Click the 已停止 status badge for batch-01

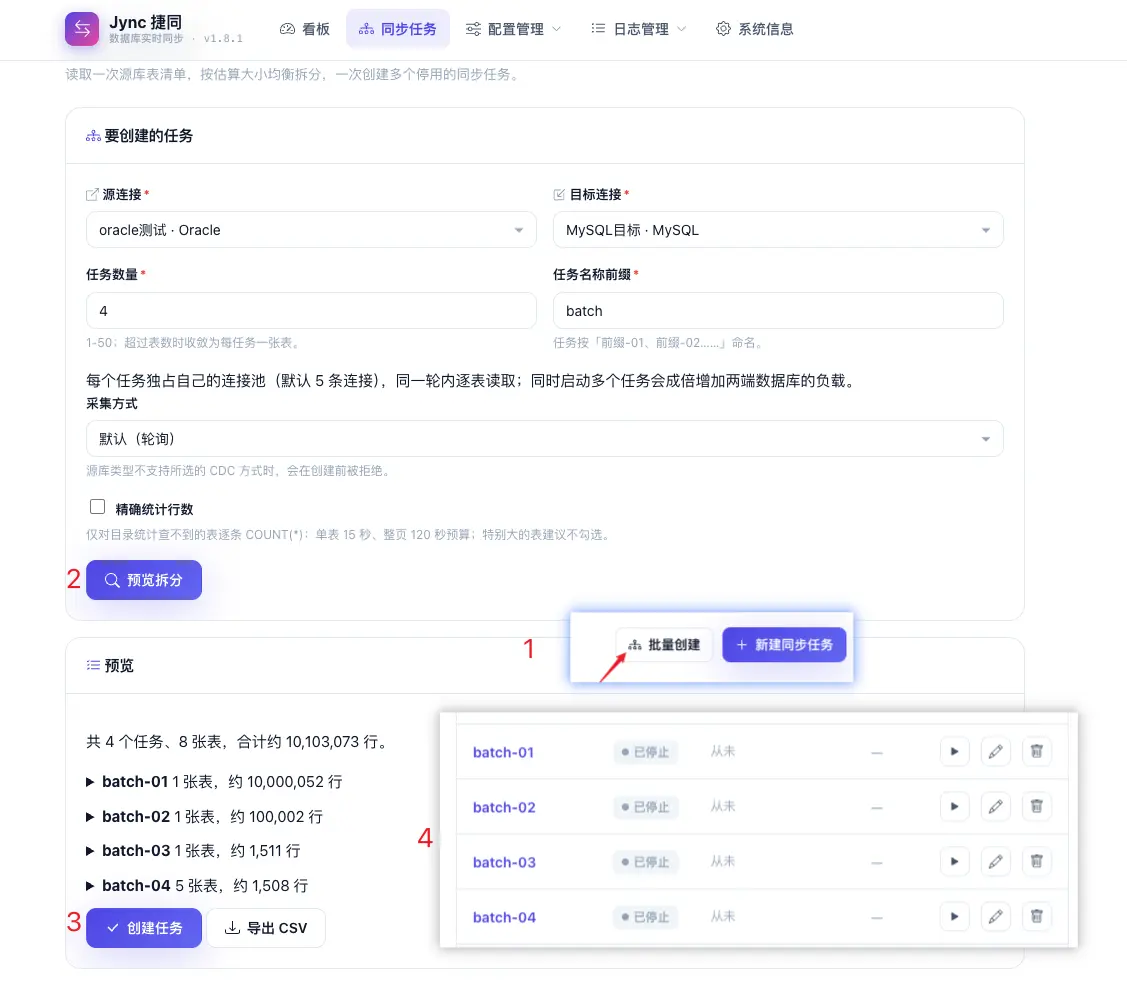coord(645,752)
